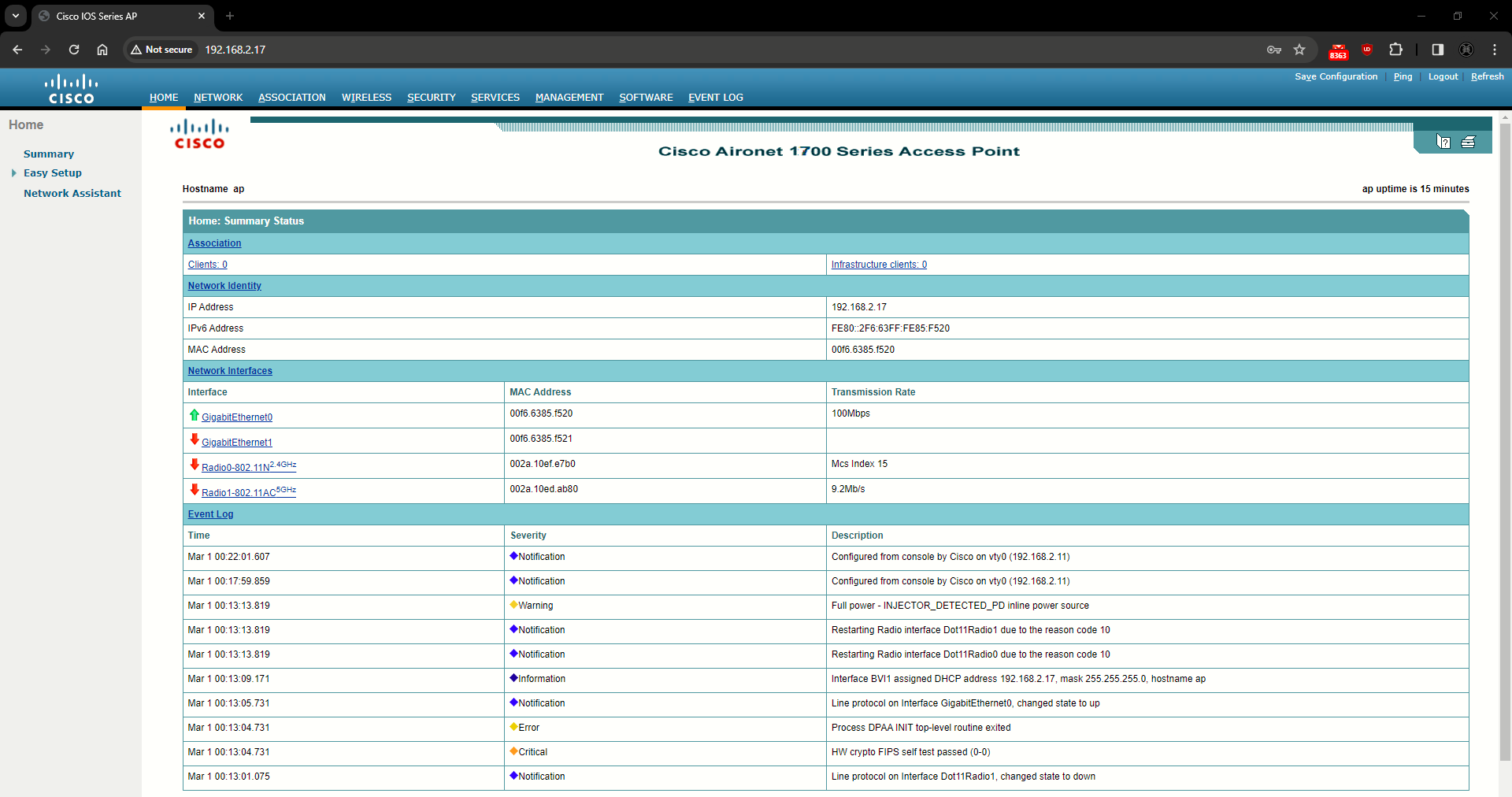Go back with browser back arrow
Screen dimensions: 1512x797
coord(17,50)
